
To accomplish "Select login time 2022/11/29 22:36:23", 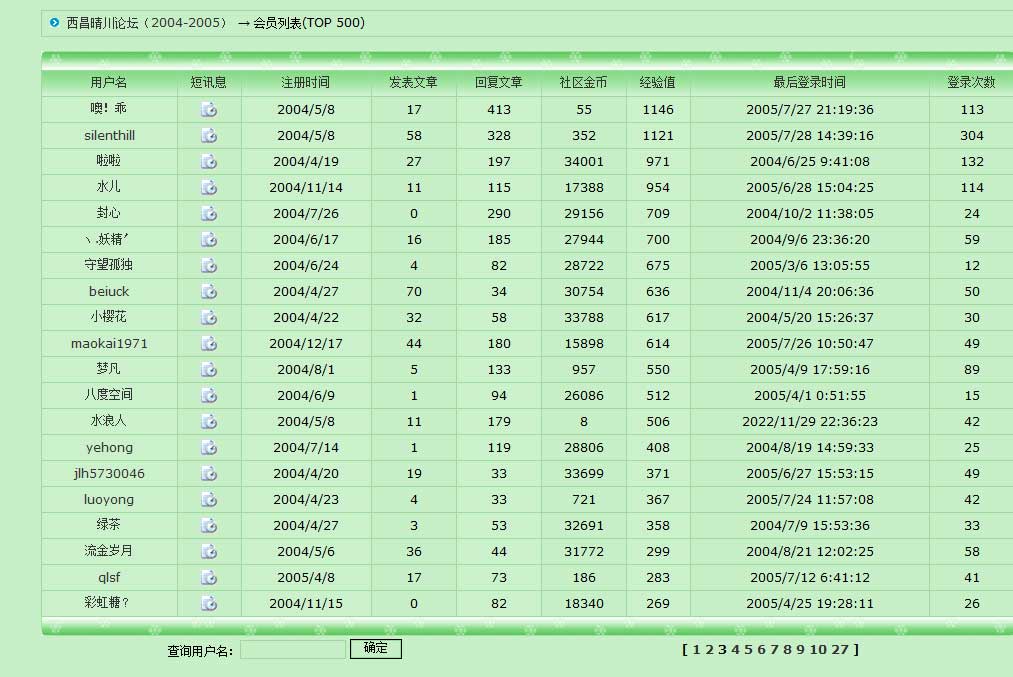I will tap(809, 422).
